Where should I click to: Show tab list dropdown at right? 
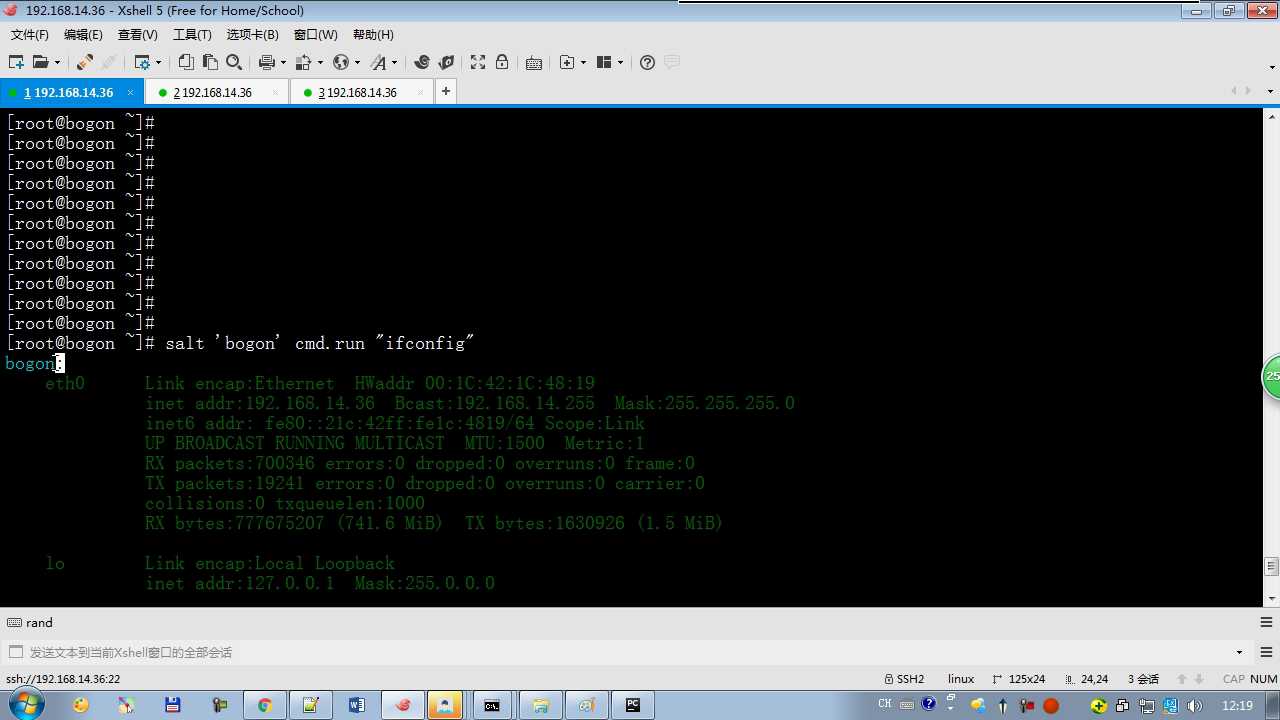(1271, 91)
